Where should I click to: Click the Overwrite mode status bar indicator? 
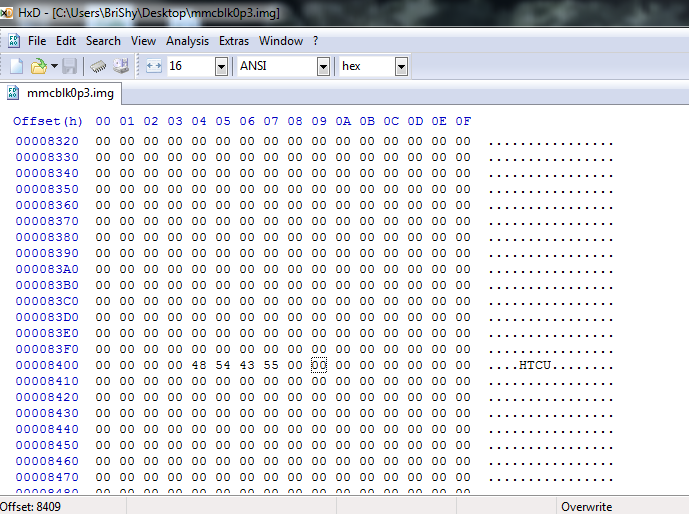pyautogui.click(x=587, y=507)
